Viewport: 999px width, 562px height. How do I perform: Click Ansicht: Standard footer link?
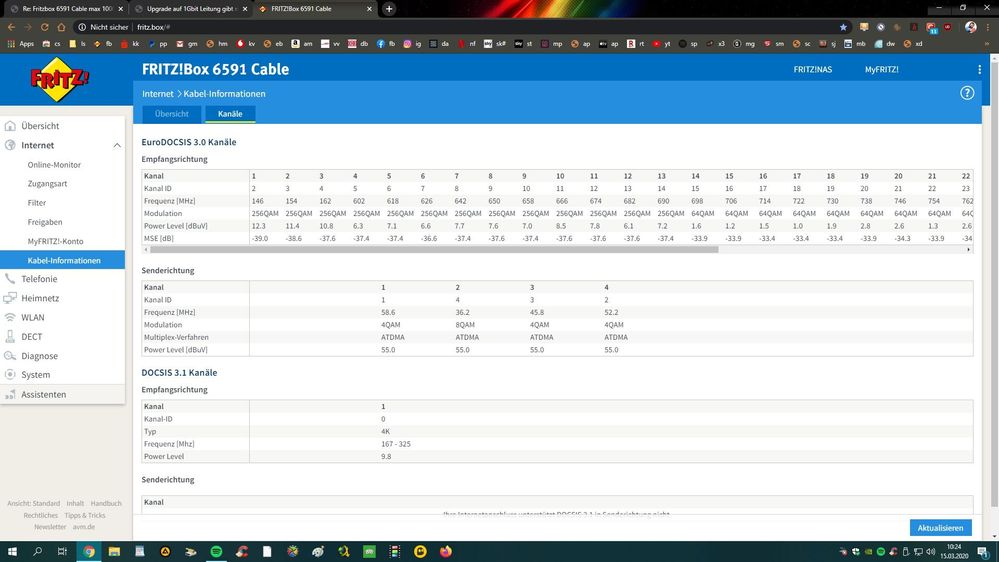pyautogui.click(x=33, y=503)
